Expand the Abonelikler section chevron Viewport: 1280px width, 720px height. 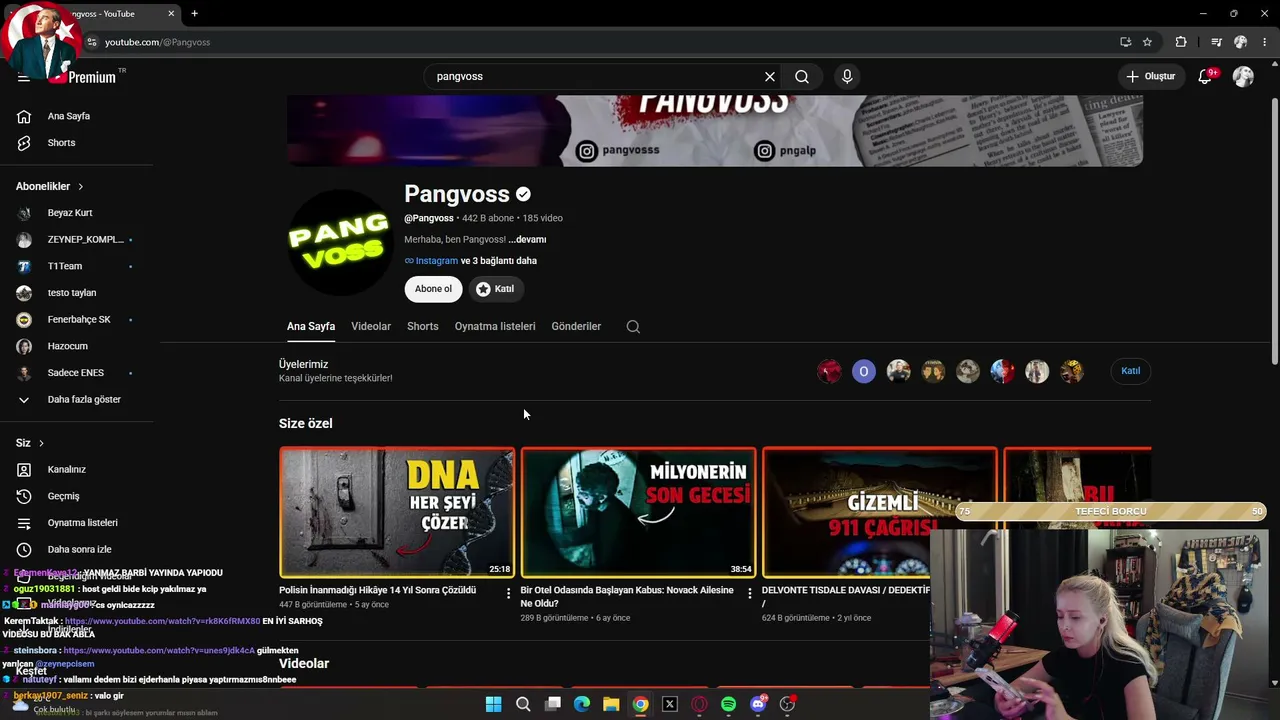coord(80,186)
